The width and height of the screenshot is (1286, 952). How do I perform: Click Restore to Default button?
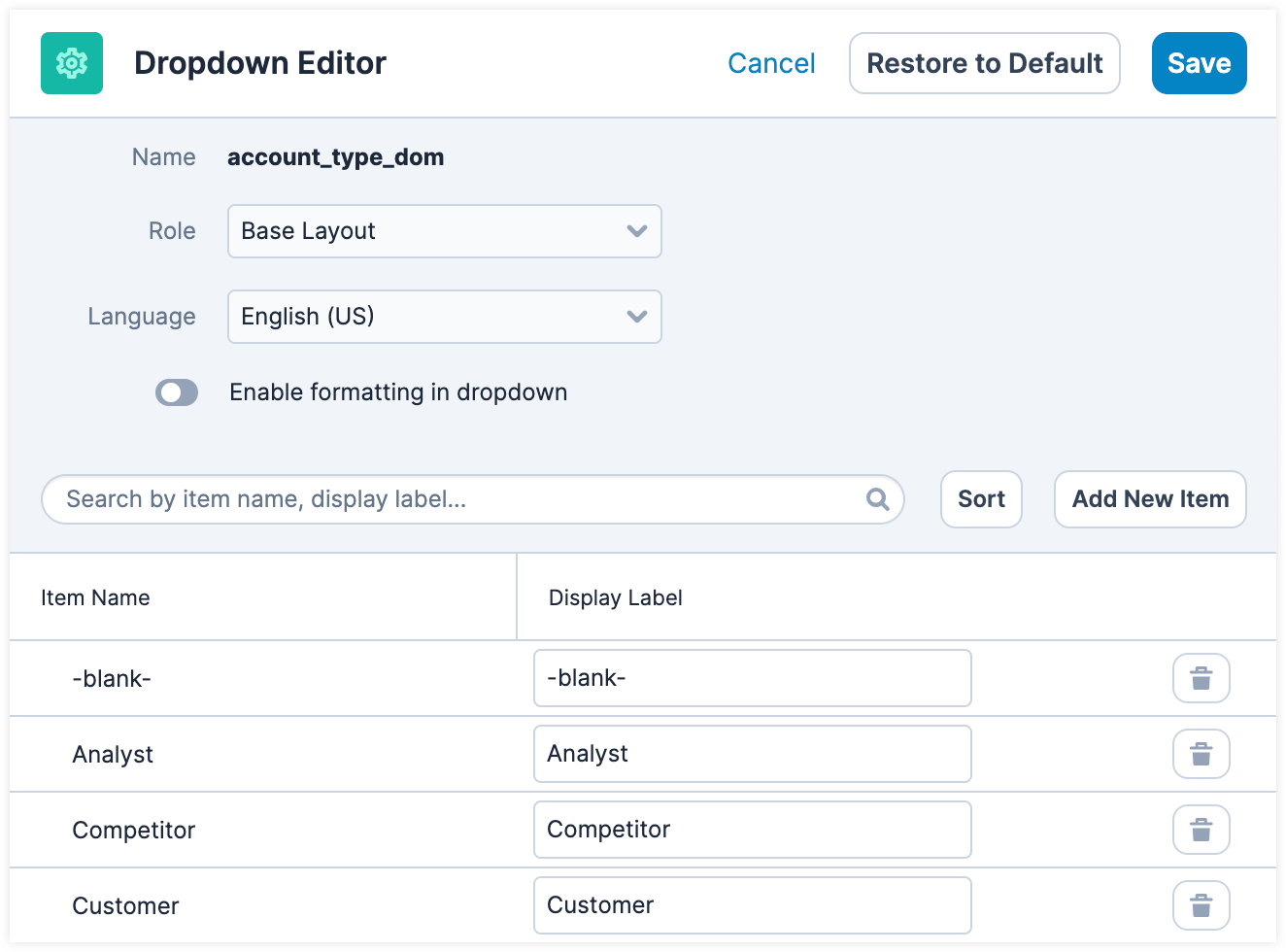(x=985, y=63)
